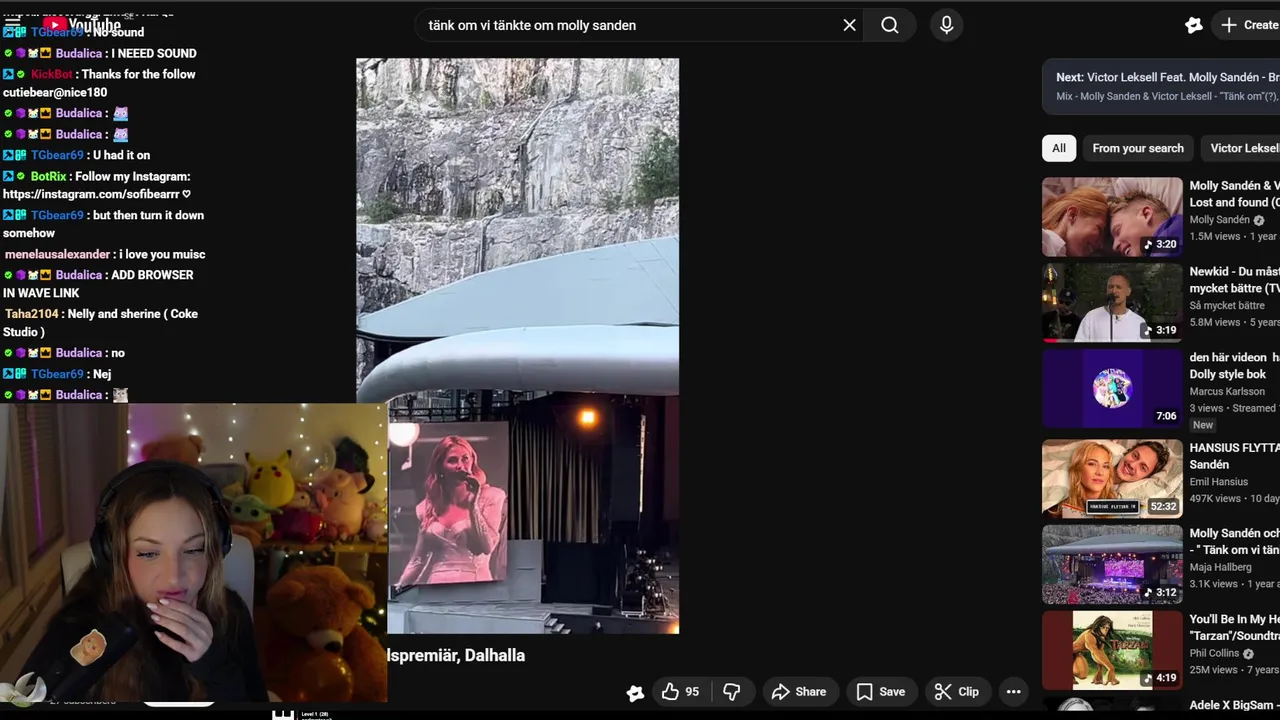Open Dolly style bok video thumbnail
1280x720 pixels.
click(1112, 390)
